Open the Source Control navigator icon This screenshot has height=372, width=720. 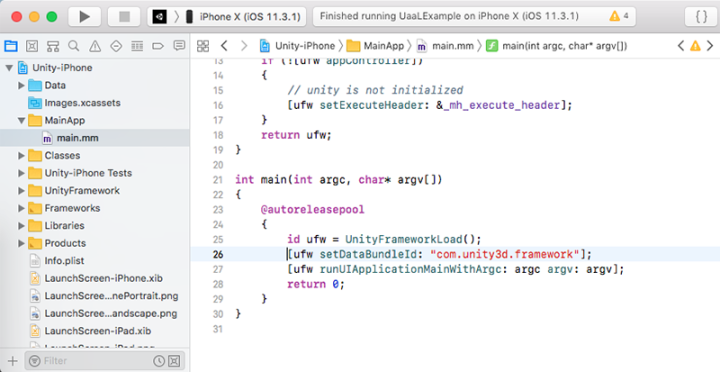pos(32,46)
